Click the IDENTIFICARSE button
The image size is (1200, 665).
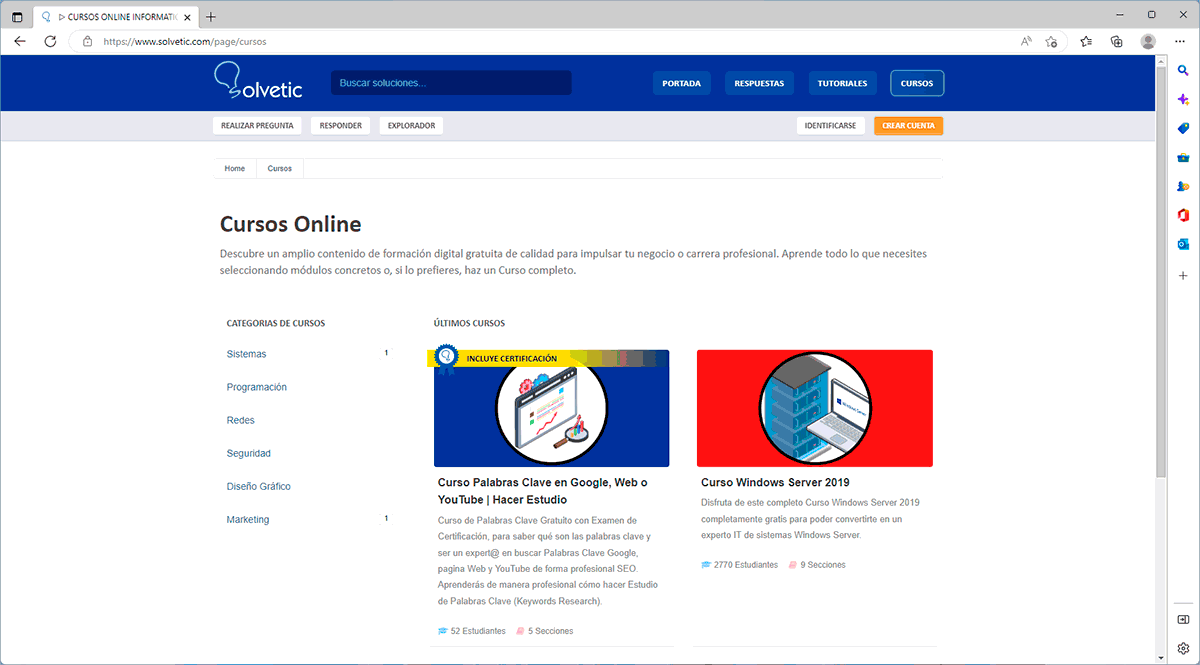831,126
